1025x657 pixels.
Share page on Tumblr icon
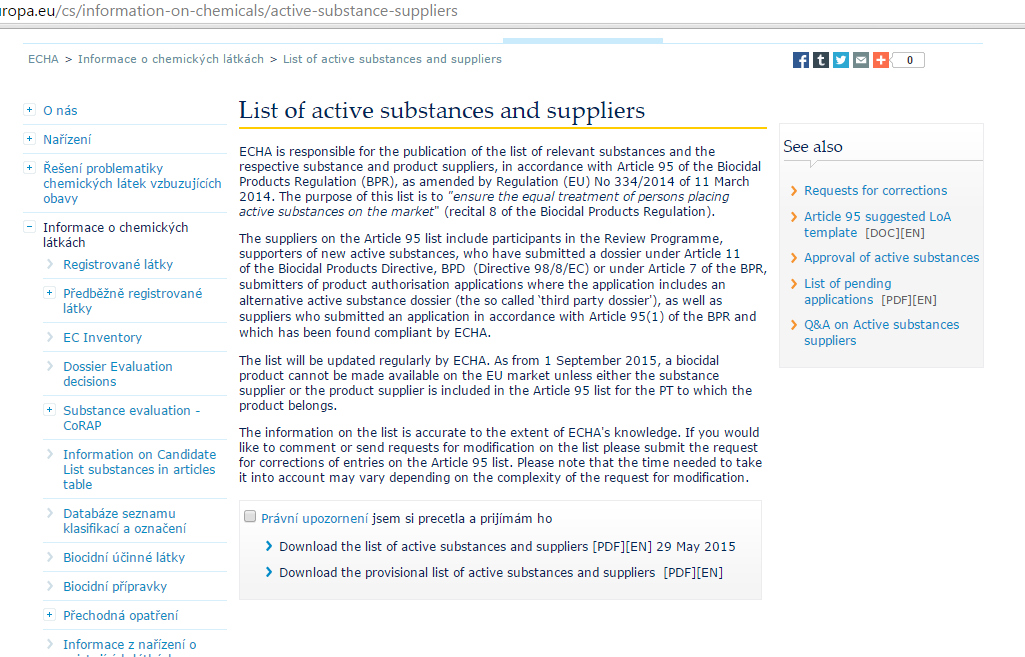820,60
